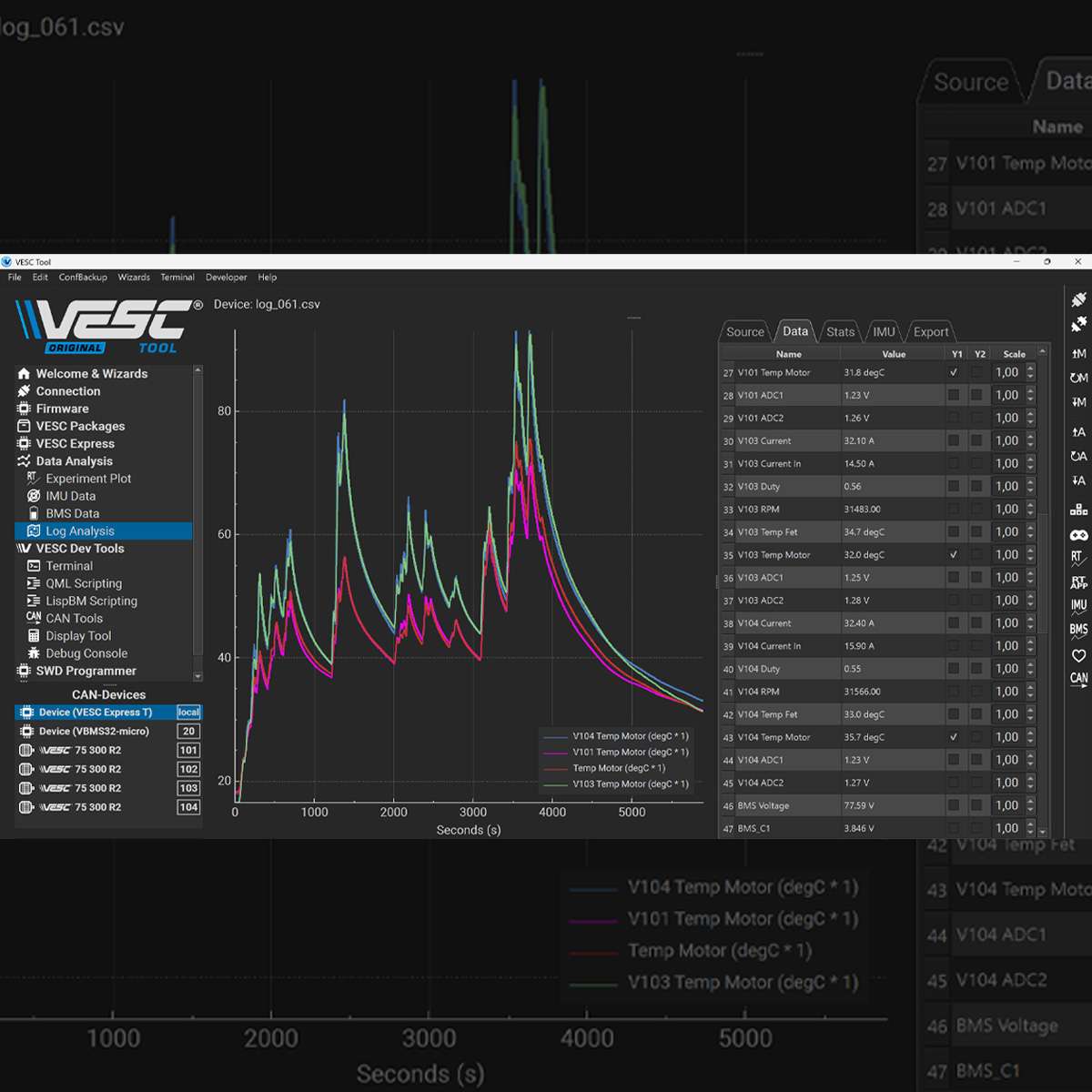The height and width of the screenshot is (1092, 1092).
Task: Toggle BMS data streaming icon
Action: [1078, 631]
